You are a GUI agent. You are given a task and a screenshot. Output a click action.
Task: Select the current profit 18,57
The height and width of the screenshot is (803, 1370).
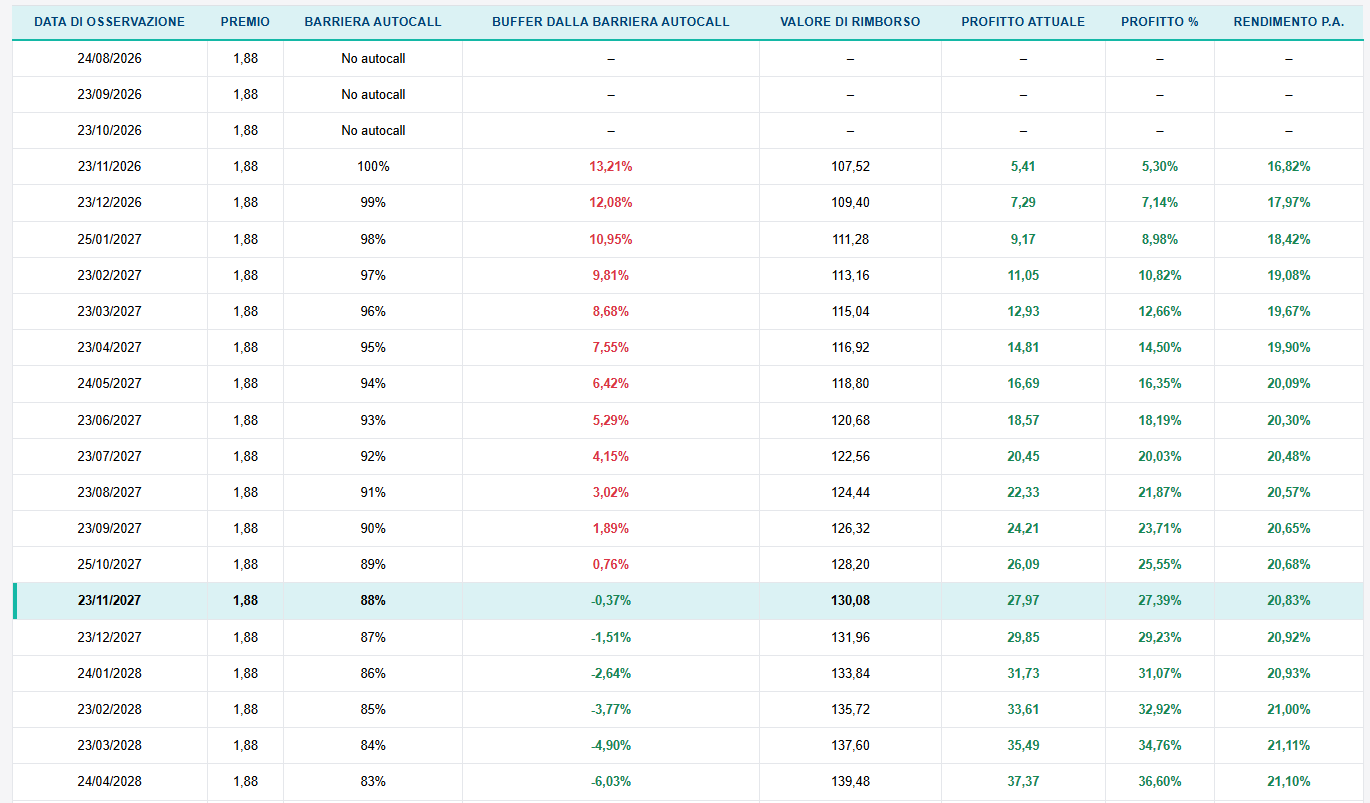click(x=1023, y=420)
